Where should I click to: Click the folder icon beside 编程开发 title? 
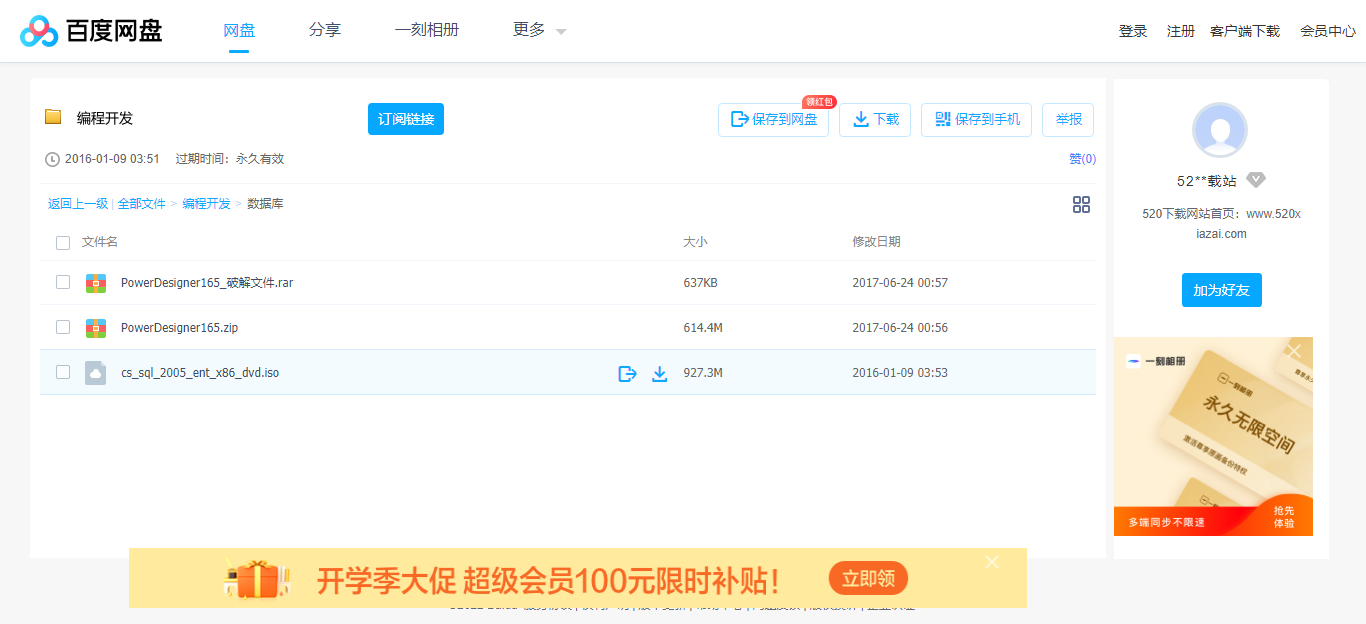click(x=55, y=117)
